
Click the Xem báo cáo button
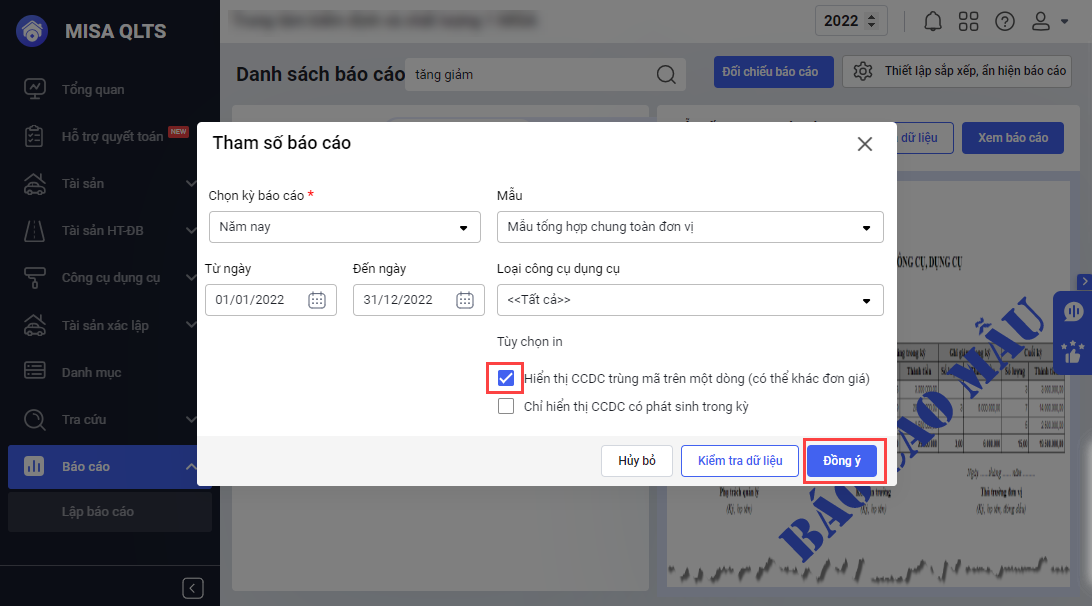point(1013,138)
